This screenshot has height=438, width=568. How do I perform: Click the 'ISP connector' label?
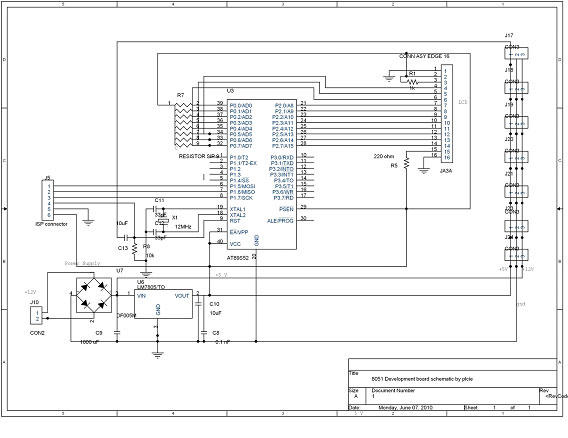pos(51,224)
